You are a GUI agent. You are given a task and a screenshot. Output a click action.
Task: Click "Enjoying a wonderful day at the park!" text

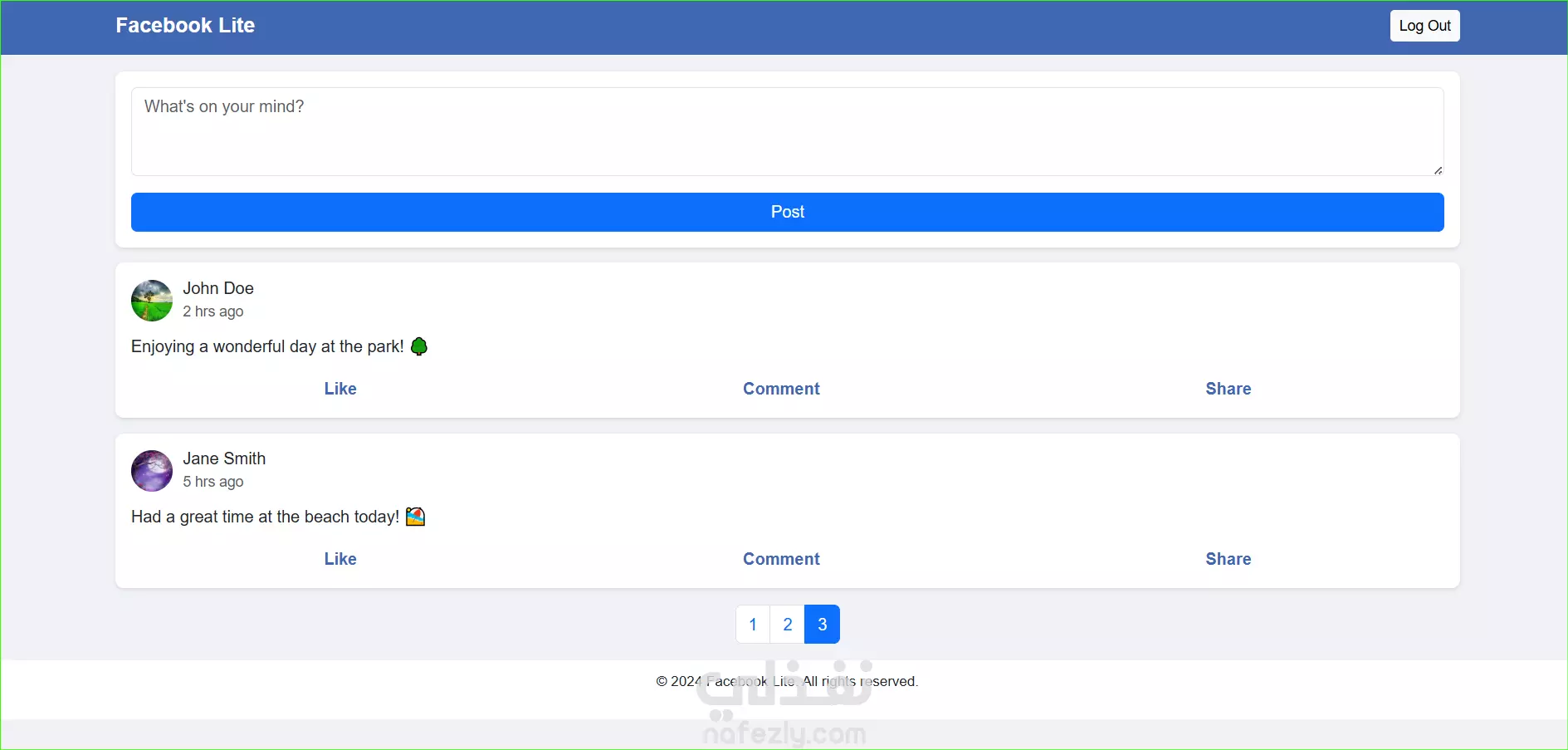pos(267,346)
